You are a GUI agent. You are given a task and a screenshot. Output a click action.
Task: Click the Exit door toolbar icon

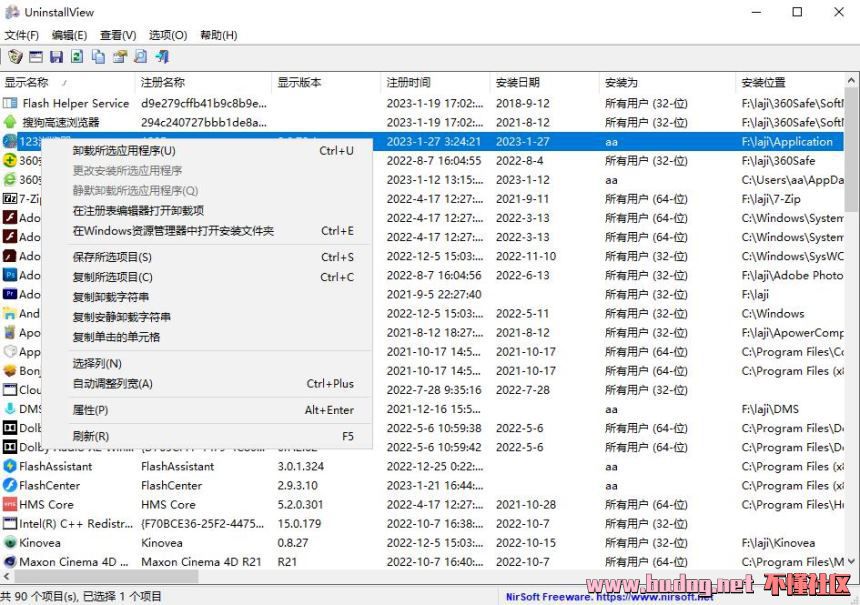162,56
